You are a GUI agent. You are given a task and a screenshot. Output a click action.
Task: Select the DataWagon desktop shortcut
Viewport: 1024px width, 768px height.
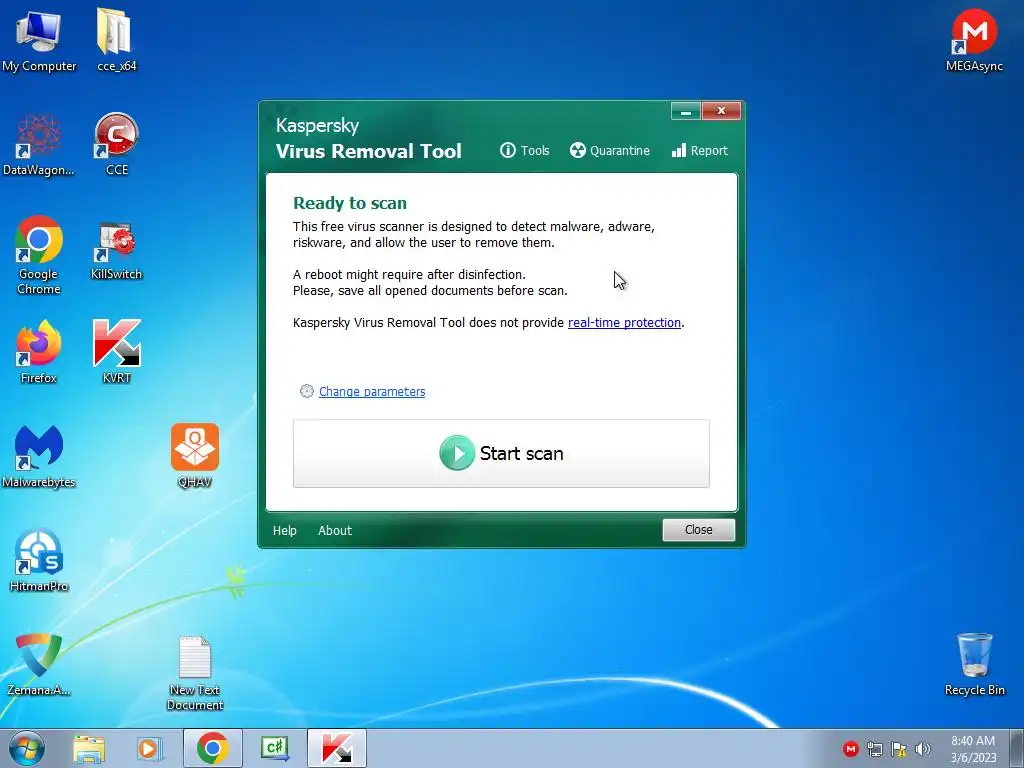point(39,145)
